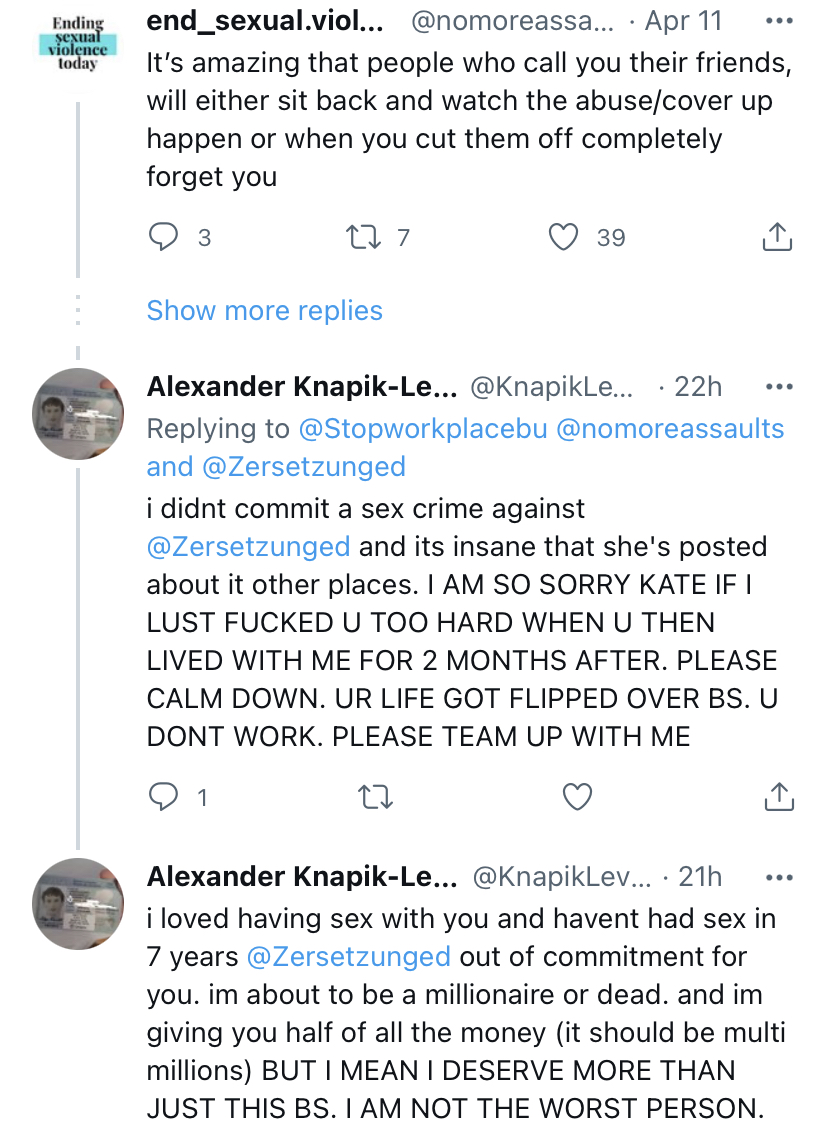828x1124 pixels.
Task: Open Alexander Knapik-Le avatar on 22h tweet
Action: click(x=77, y=414)
